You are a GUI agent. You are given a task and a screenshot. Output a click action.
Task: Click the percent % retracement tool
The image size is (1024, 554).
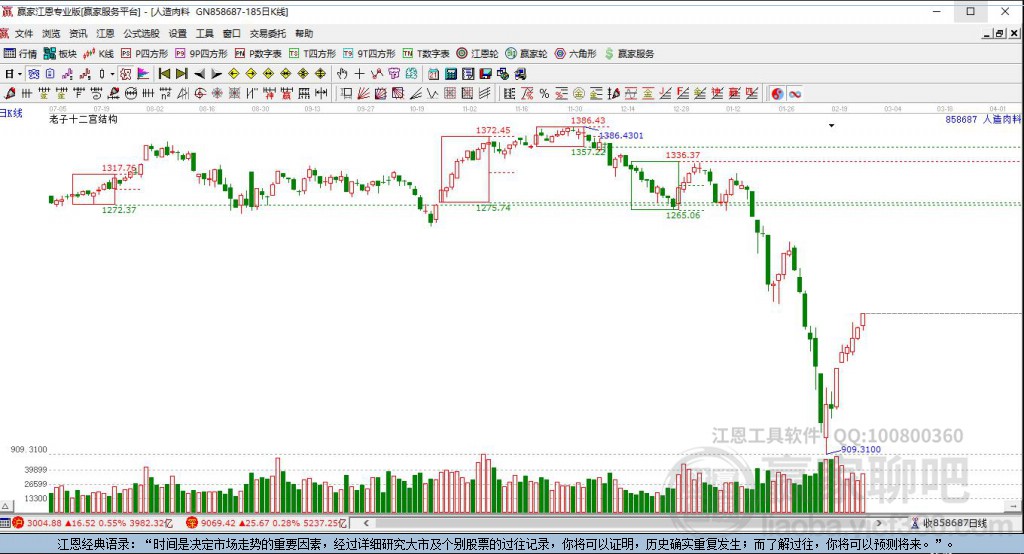pyautogui.click(x=544, y=93)
